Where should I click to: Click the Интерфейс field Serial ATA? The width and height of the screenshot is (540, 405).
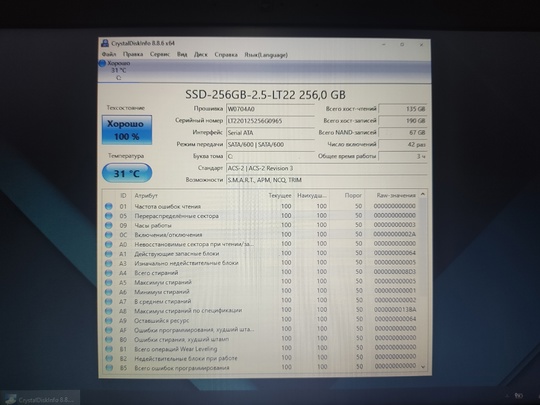coord(270,133)
